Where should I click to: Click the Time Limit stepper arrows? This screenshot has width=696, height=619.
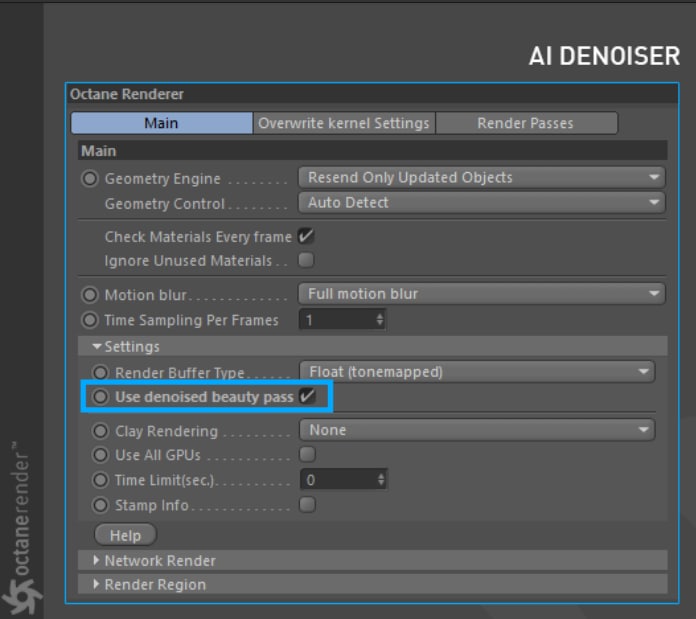coord(381,480)
